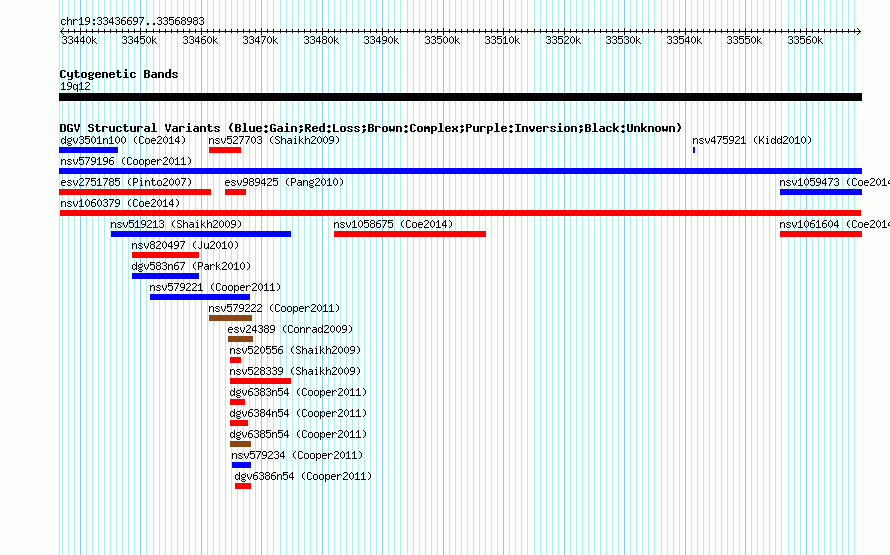Click the small red nsv520556 bar

(x=236, y=360)
